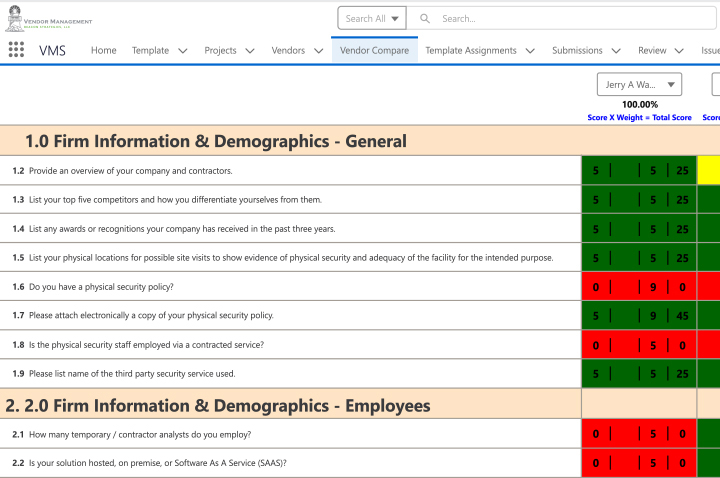Open the Template tab
720x478 pixels.
(x=150, y=50)
